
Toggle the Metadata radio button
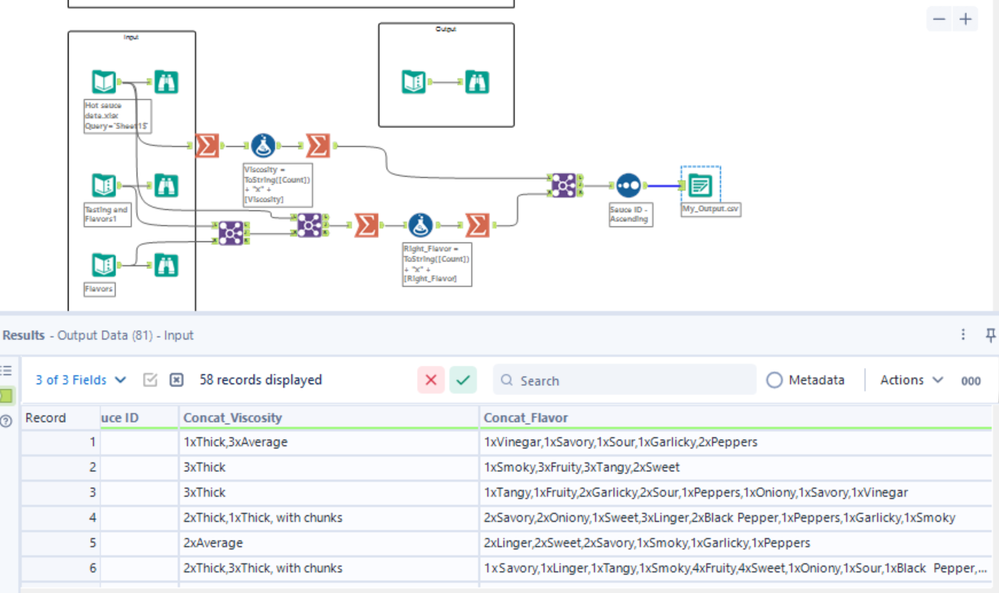point(774,380)
